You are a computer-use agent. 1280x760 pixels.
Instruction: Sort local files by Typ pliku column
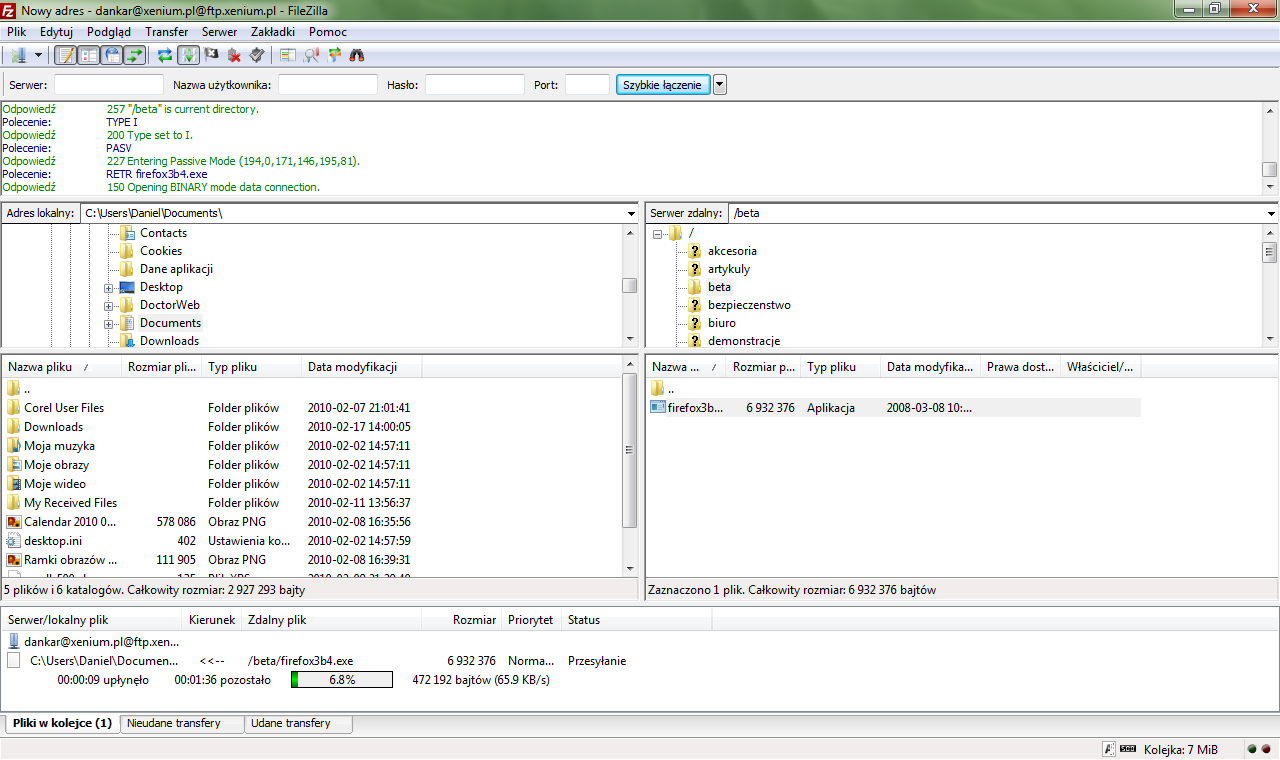(x=252, y=367)
